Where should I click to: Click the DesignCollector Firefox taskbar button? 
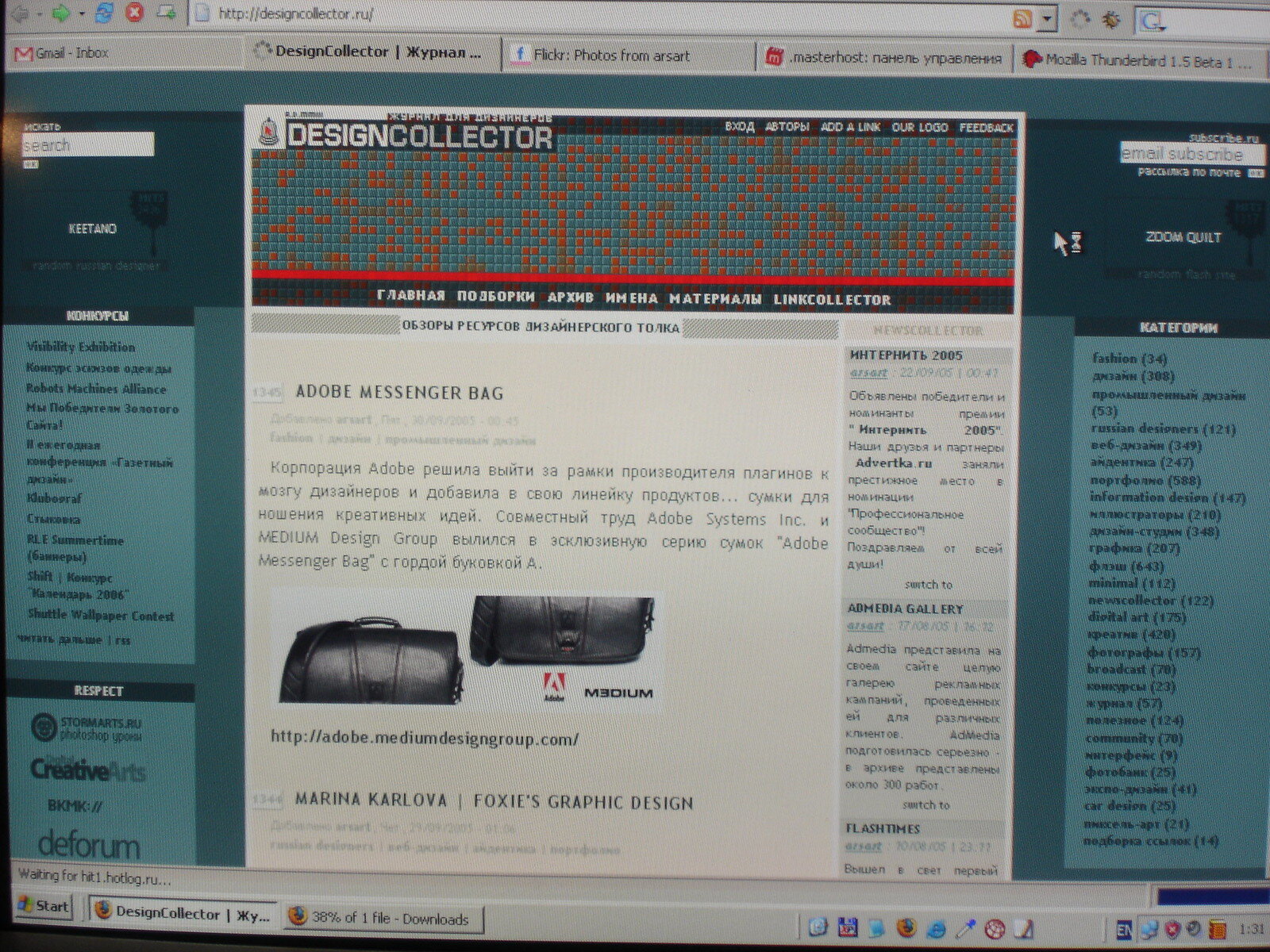[183, 914]
